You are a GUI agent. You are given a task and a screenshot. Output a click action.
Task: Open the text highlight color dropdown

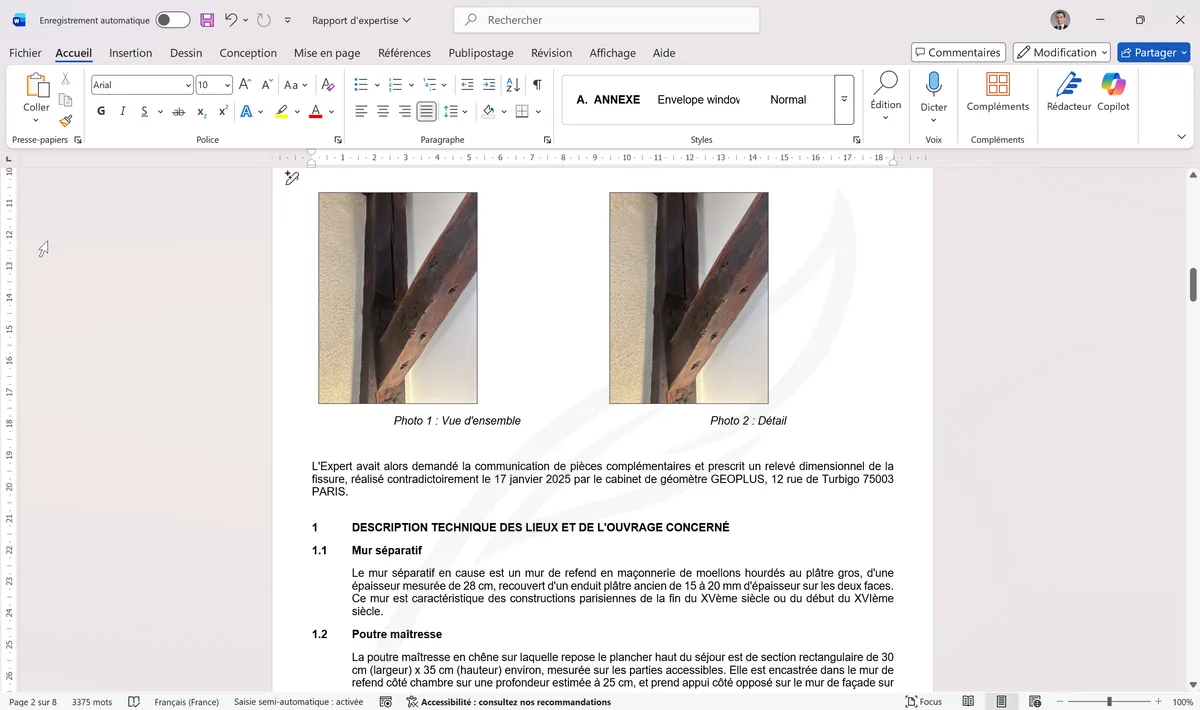(297, 110)
